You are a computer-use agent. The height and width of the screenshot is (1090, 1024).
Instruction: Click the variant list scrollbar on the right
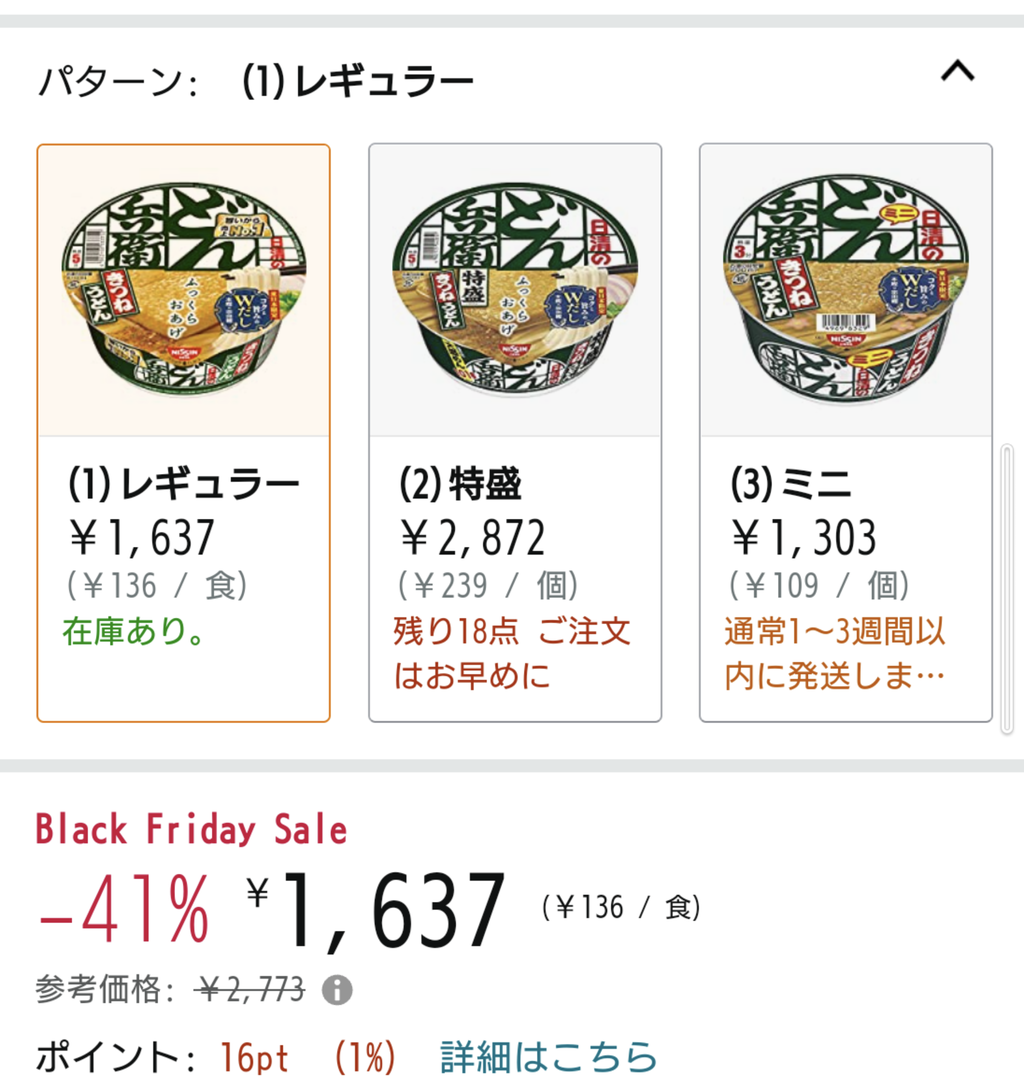tap(1007, 589)
